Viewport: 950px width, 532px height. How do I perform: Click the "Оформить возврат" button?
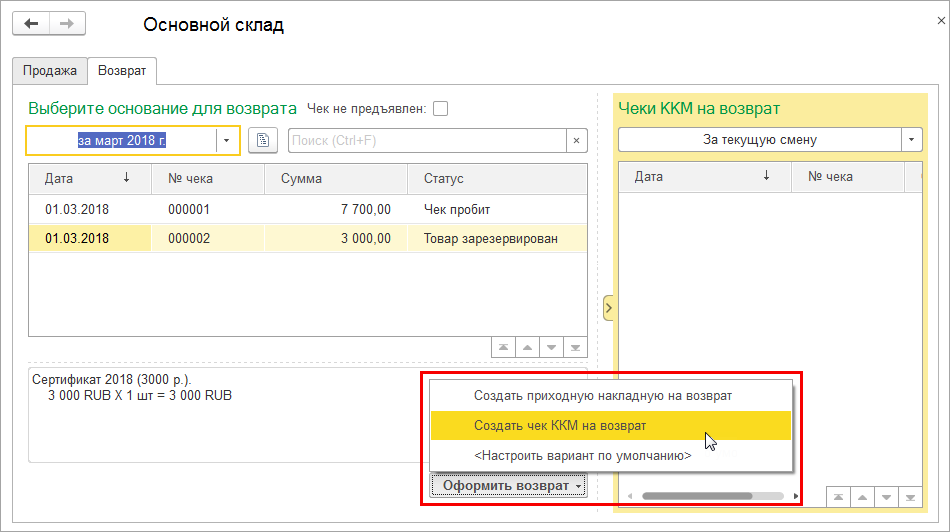coord(509,486)
